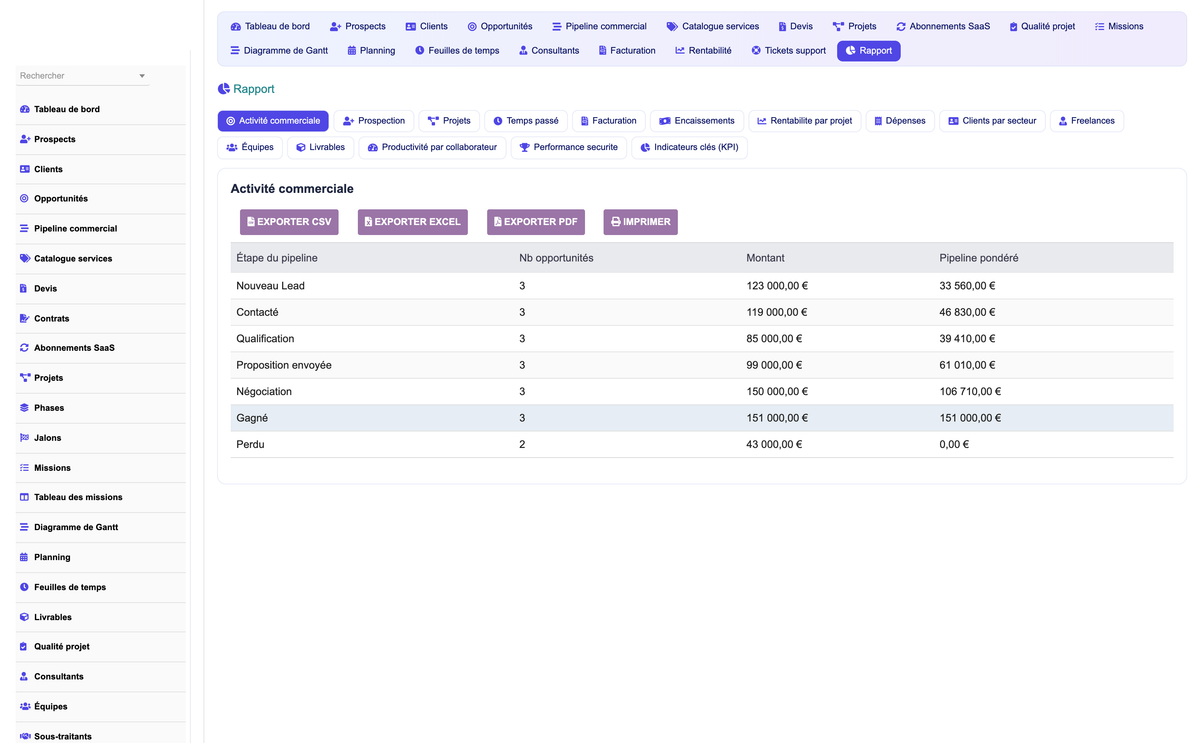The width and height of the screenshot is (1200, 743).
Task: Click the Pipeline pondéré column header
Action: point(979,258)
